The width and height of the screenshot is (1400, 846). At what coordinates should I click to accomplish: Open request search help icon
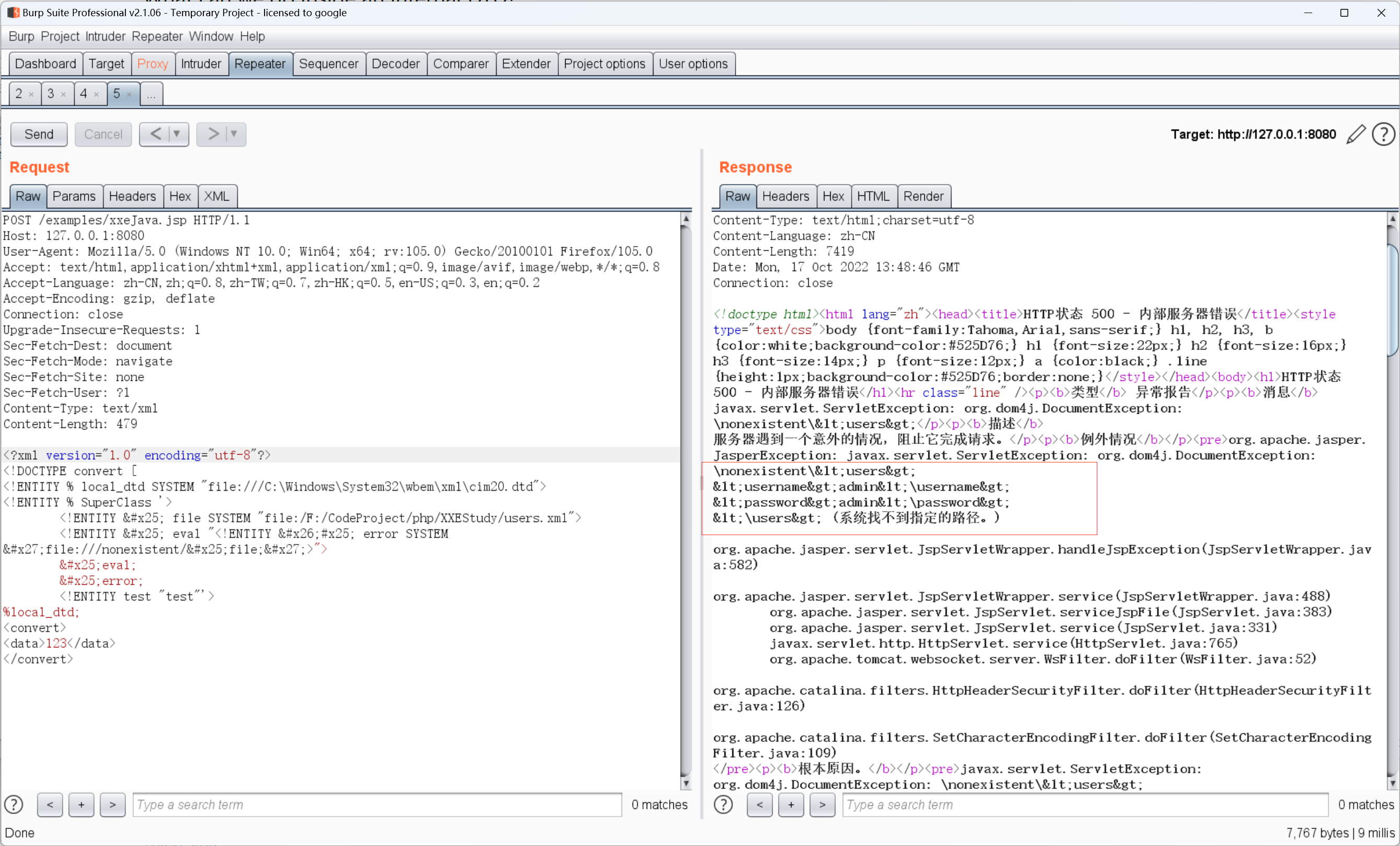tap(14, 805)
